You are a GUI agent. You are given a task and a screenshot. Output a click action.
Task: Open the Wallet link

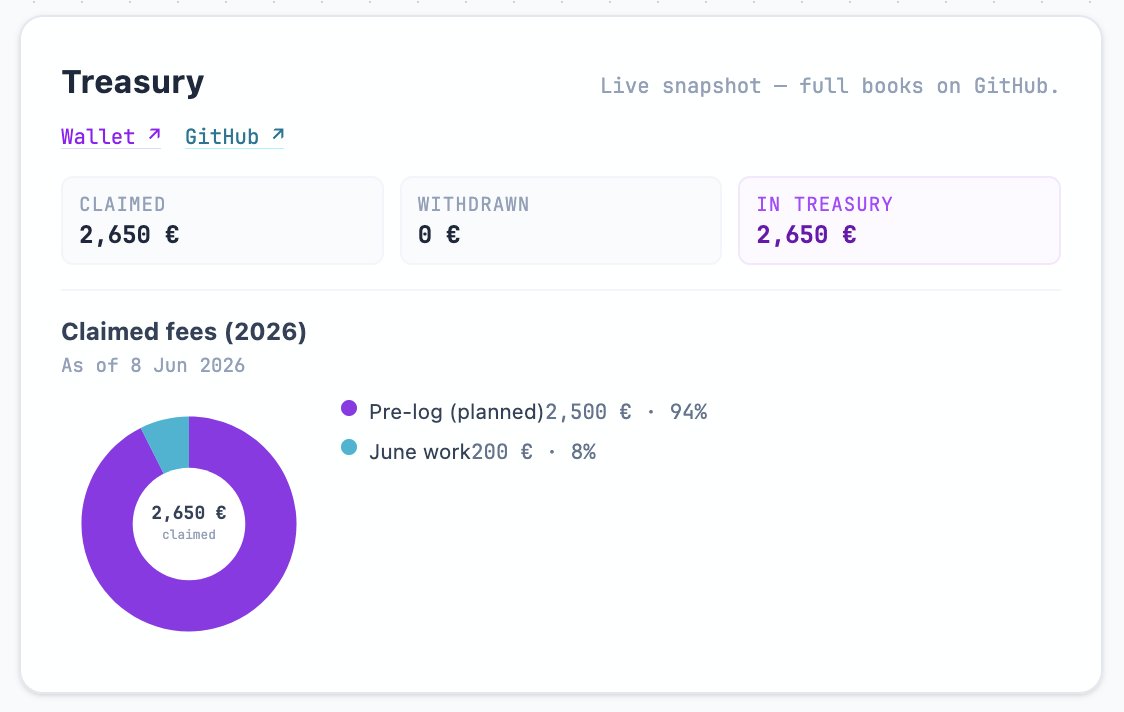[x=111, y=136]
